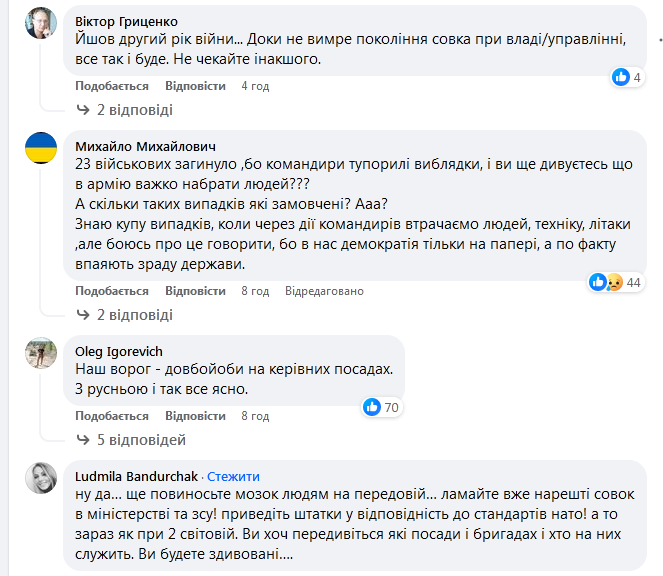The width and height of the screenshot is (663, 576).
Task: Click Ludmila Bandurchak's profile avatar
Action: click(x=40, y=477)
